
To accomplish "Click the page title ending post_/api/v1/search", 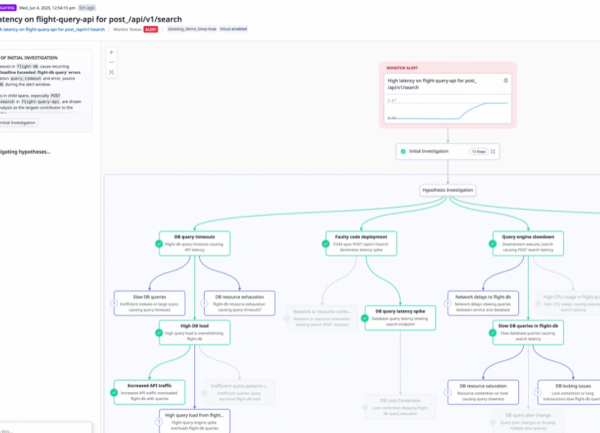I will coord(91,19).
